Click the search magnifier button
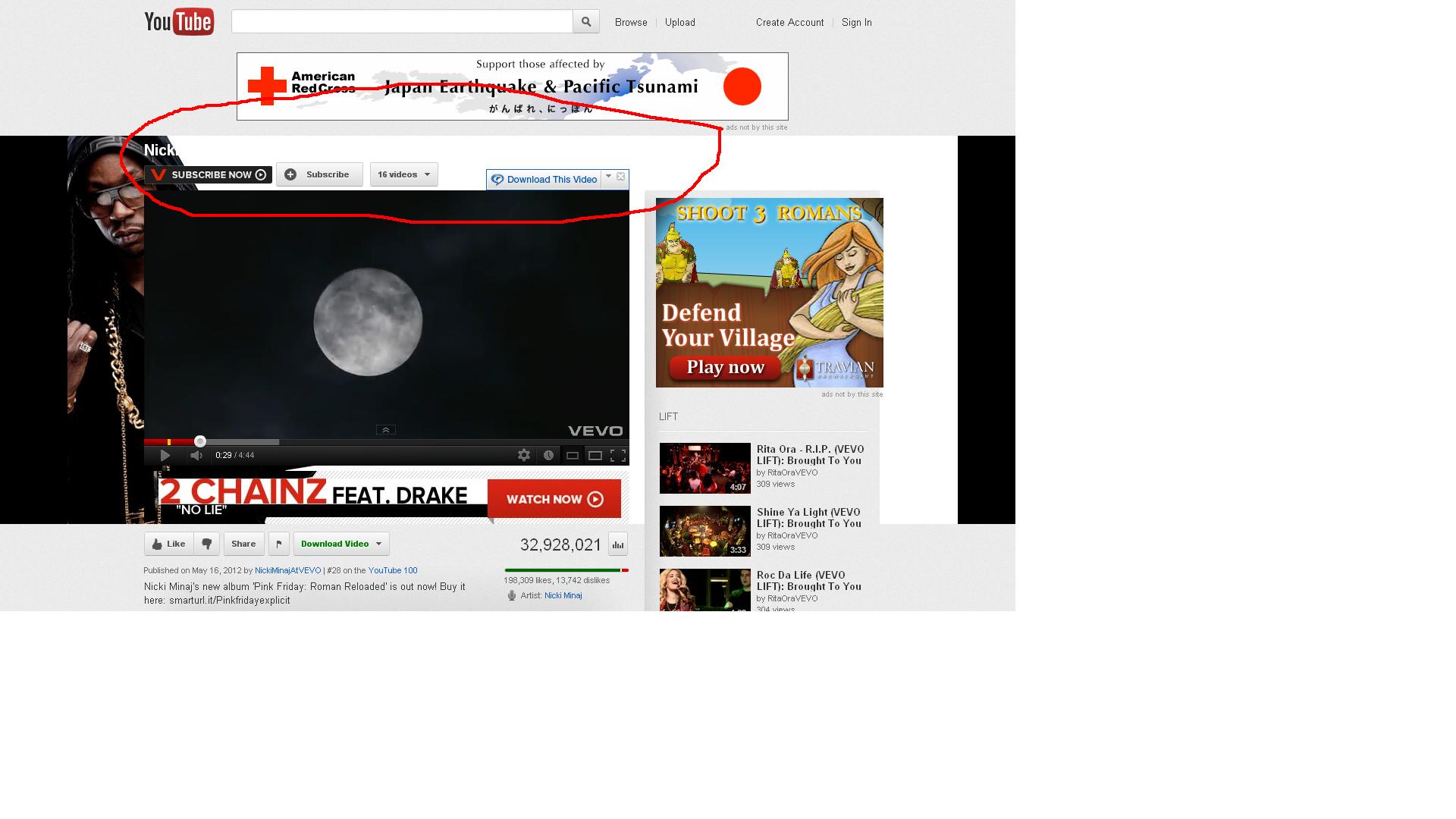The width and height of the screenshot is (1456, 819). [x=586, y=21]
